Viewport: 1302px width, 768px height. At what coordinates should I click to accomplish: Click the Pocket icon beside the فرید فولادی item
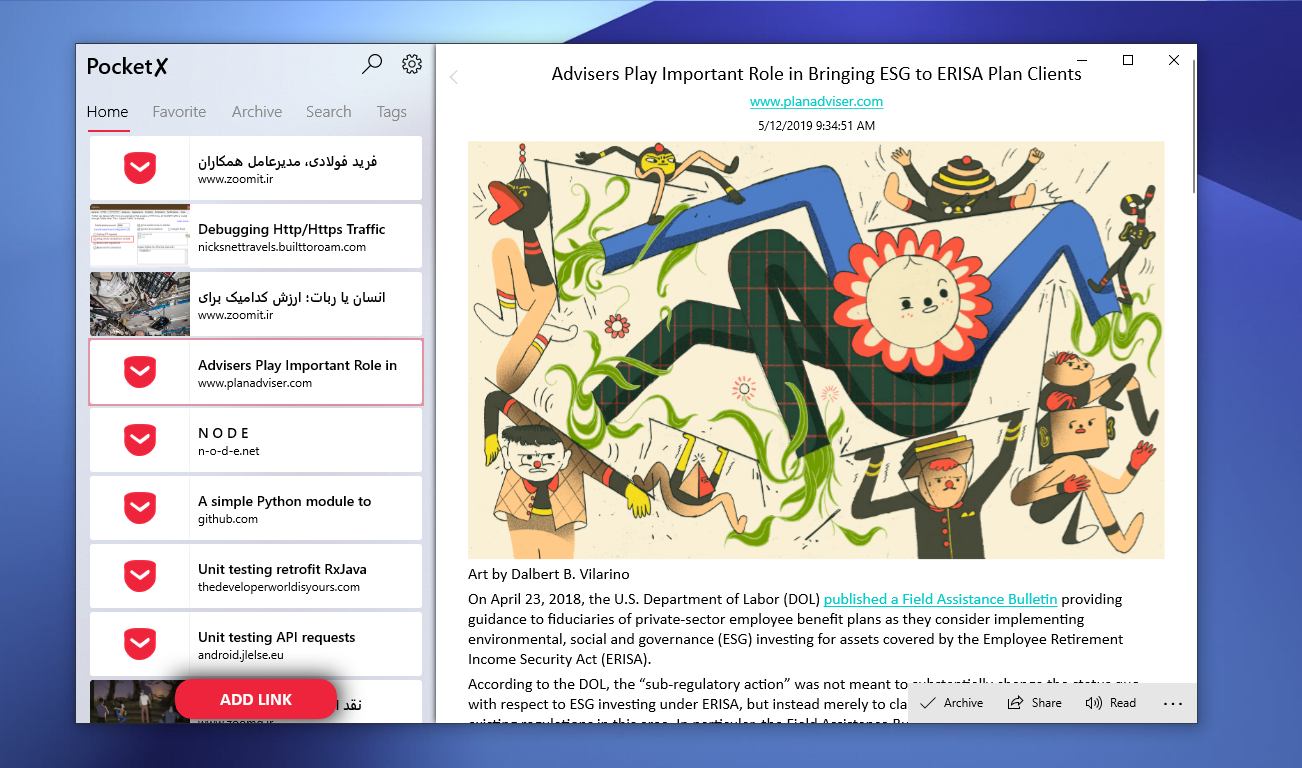click(x=140, y=168)
